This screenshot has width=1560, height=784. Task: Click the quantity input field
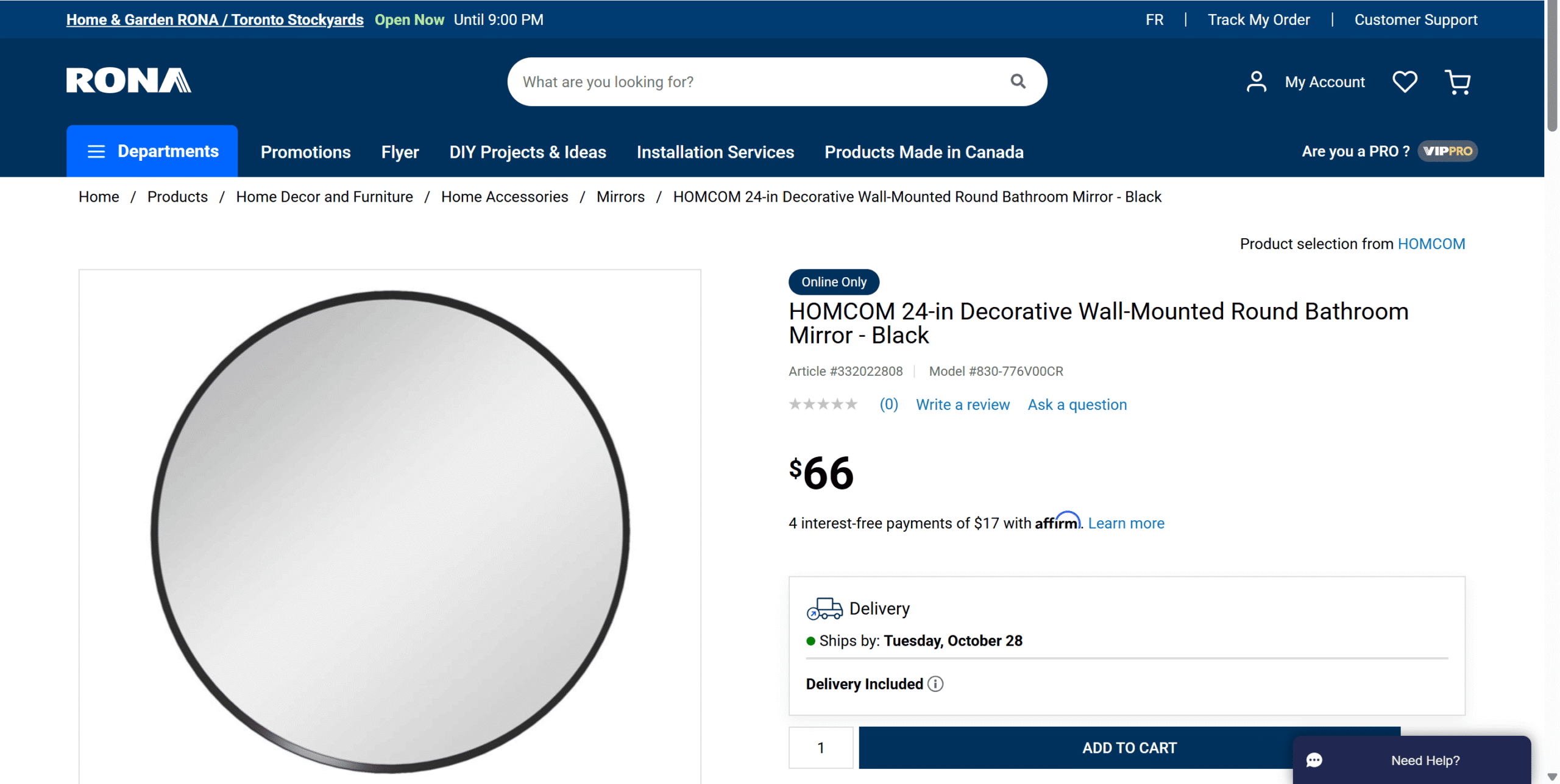(x=820, y=747)
